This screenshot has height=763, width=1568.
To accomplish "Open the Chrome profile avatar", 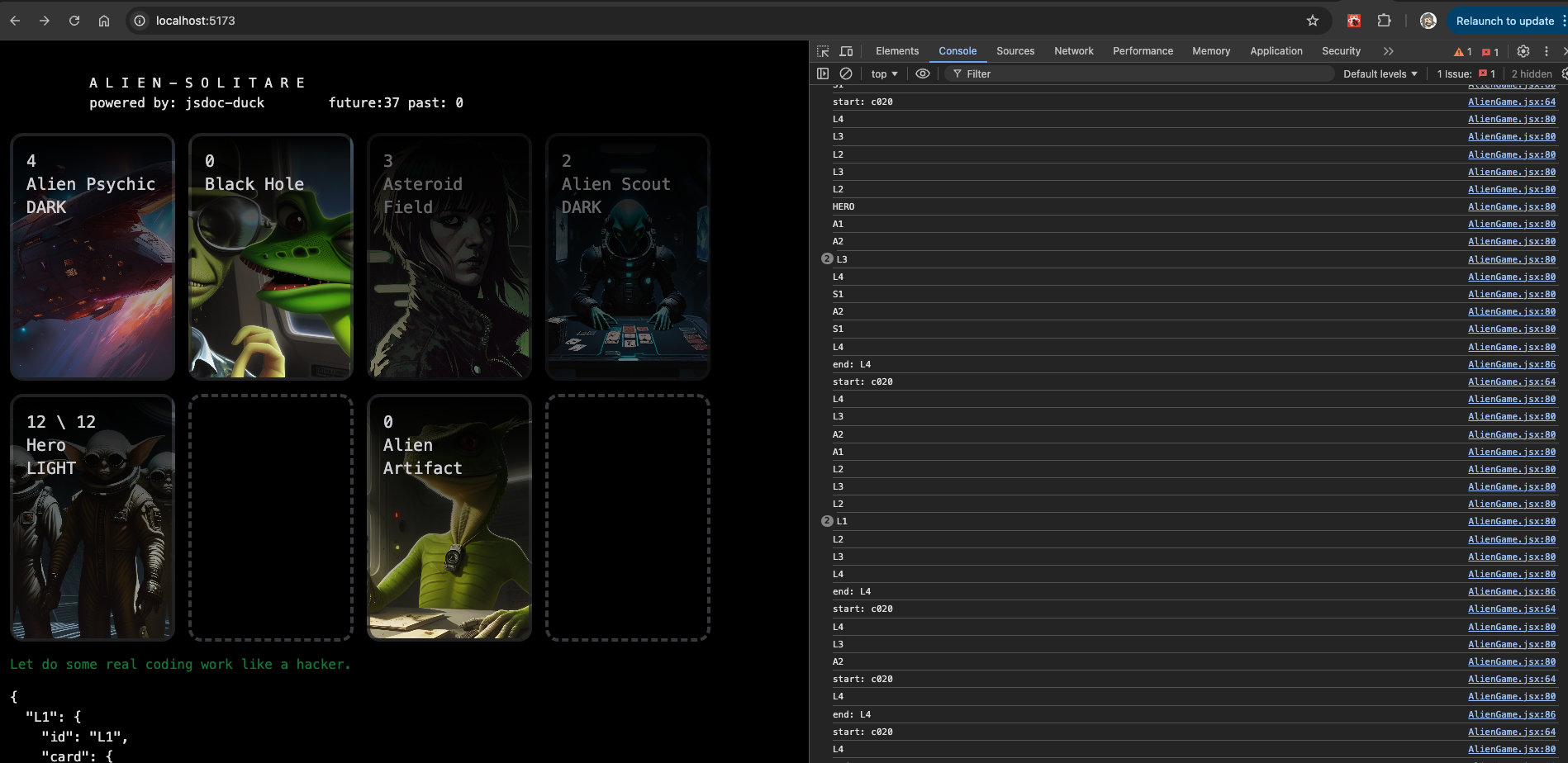I will 1428,21.
